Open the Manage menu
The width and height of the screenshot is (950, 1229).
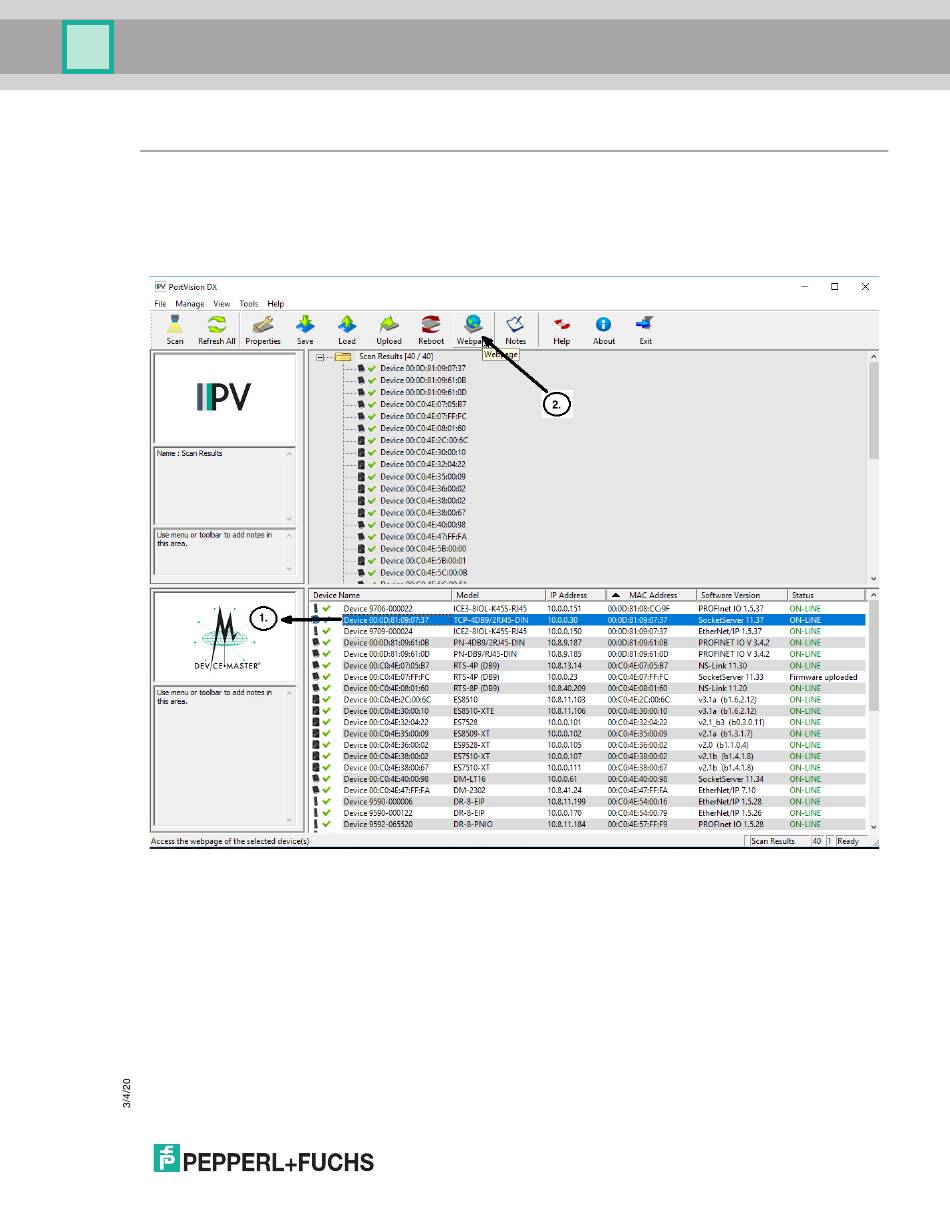tap(189, 304)
